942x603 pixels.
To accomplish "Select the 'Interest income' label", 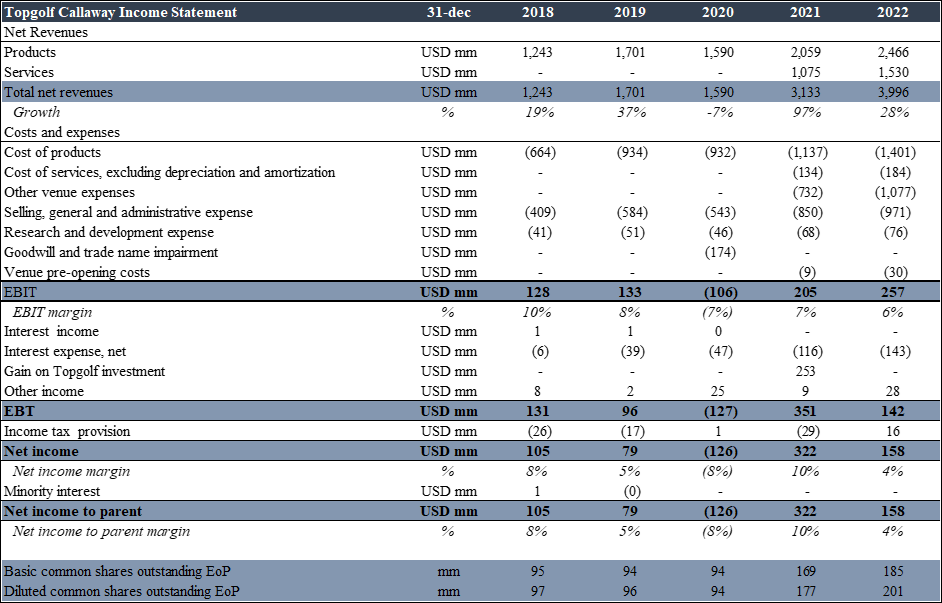I will pos(52,332).
